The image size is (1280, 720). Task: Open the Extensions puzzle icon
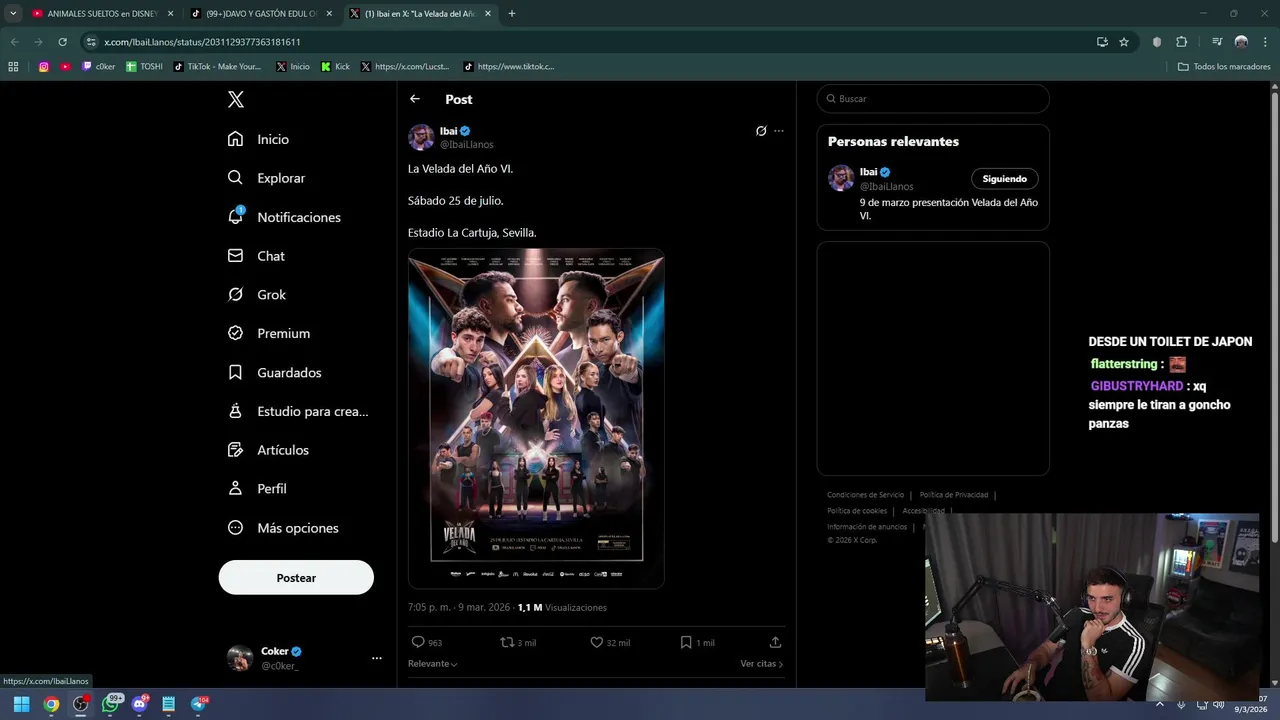pos(1181,42)
